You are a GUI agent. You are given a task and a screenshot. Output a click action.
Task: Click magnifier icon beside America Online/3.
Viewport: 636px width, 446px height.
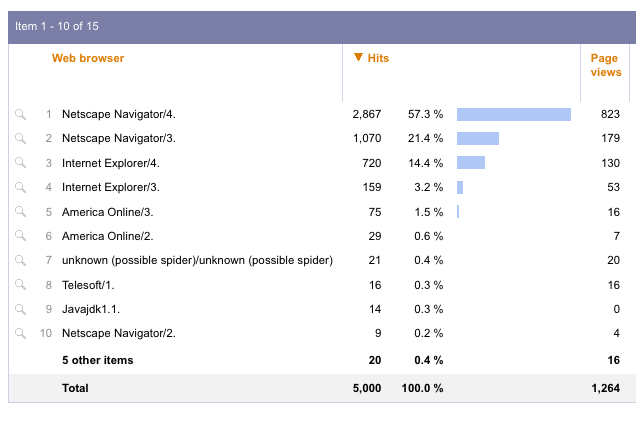(20, 212)
